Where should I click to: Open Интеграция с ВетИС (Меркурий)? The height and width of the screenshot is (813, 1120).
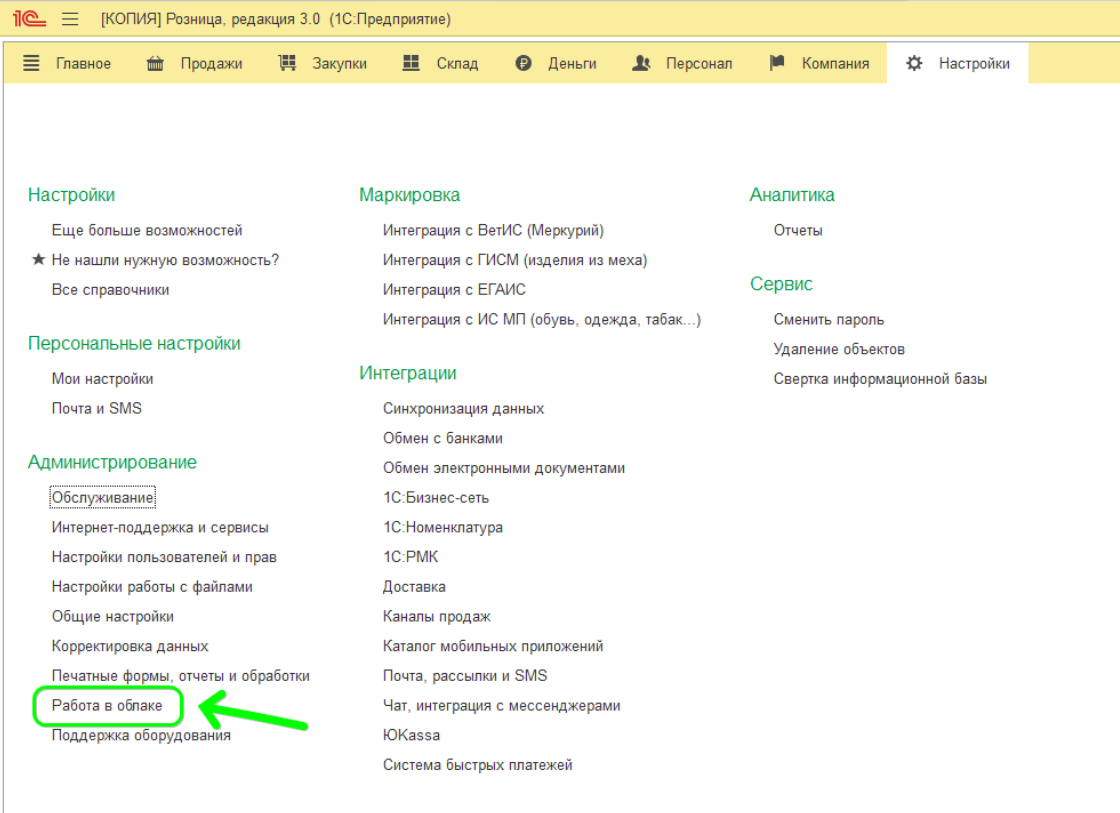(x=493, y=230)
